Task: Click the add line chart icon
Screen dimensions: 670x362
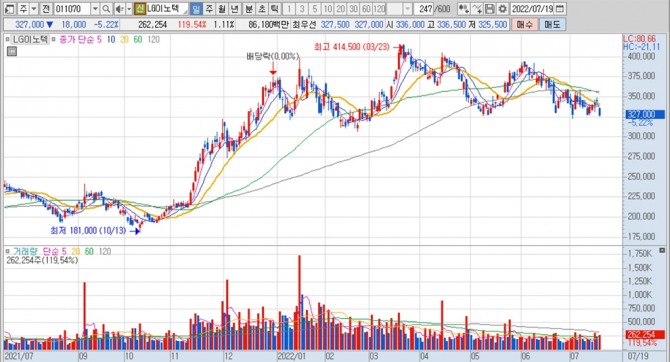Action: [477, 9]
